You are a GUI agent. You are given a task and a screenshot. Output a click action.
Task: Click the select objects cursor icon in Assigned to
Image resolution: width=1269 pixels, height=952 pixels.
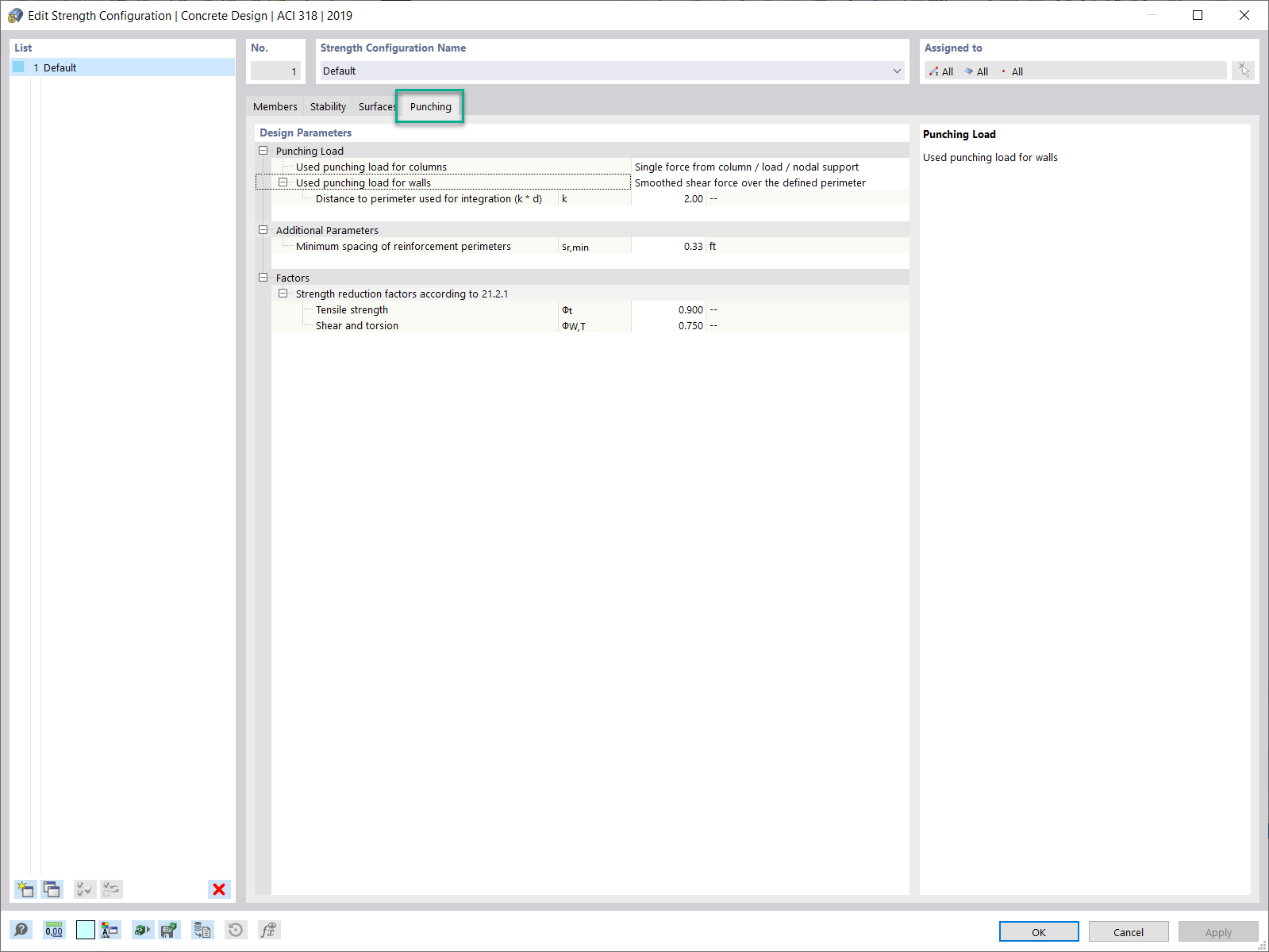pos(1244,71)
